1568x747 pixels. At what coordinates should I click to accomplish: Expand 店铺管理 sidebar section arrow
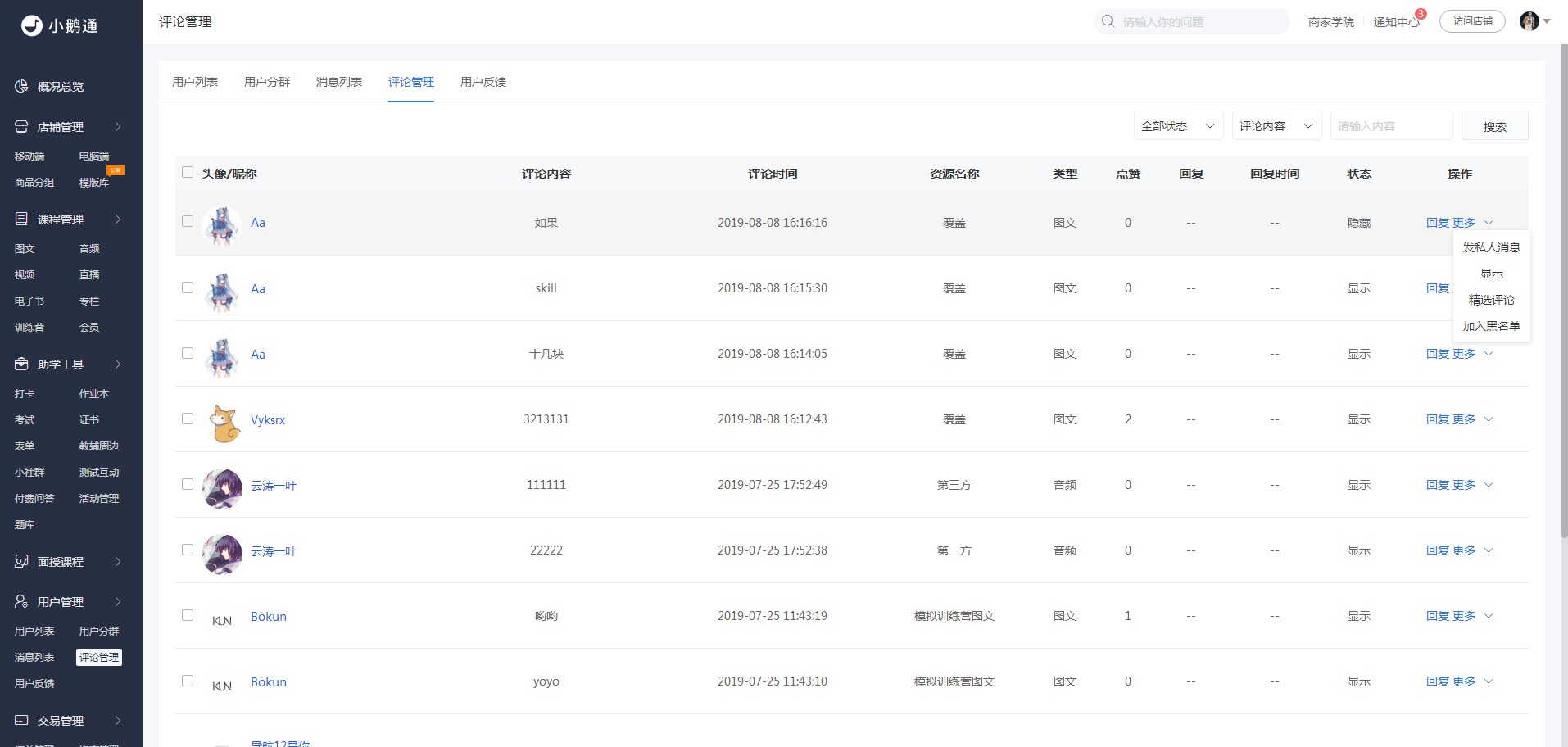[x=118, y=127]
